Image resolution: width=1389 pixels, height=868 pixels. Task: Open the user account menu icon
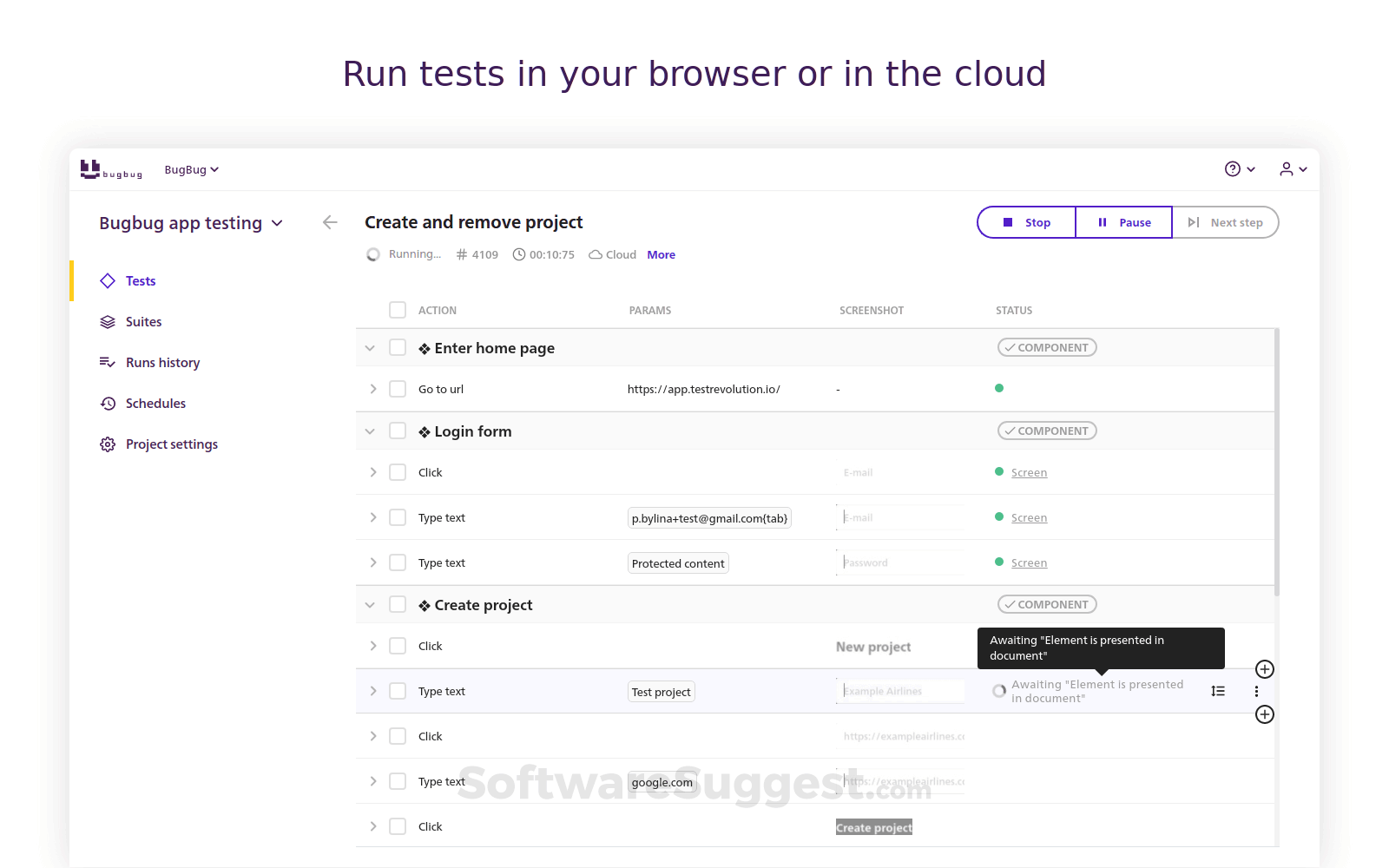(x=1287, y=168)
